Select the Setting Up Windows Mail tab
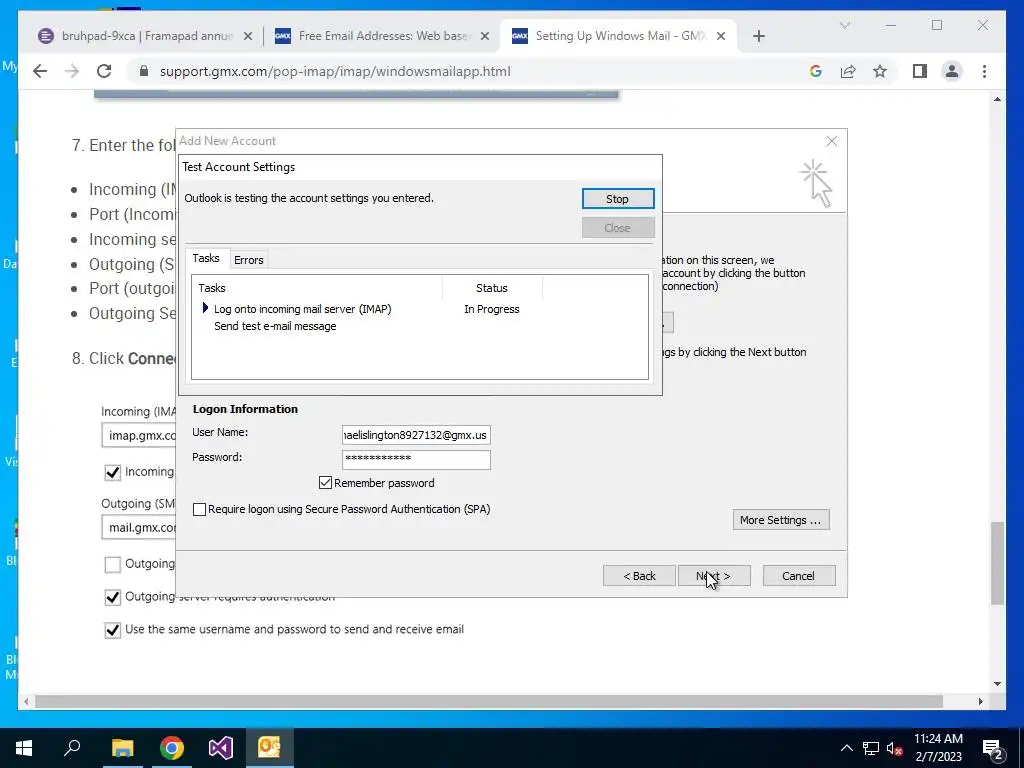The image size is (1024, 768). [619, 36]
